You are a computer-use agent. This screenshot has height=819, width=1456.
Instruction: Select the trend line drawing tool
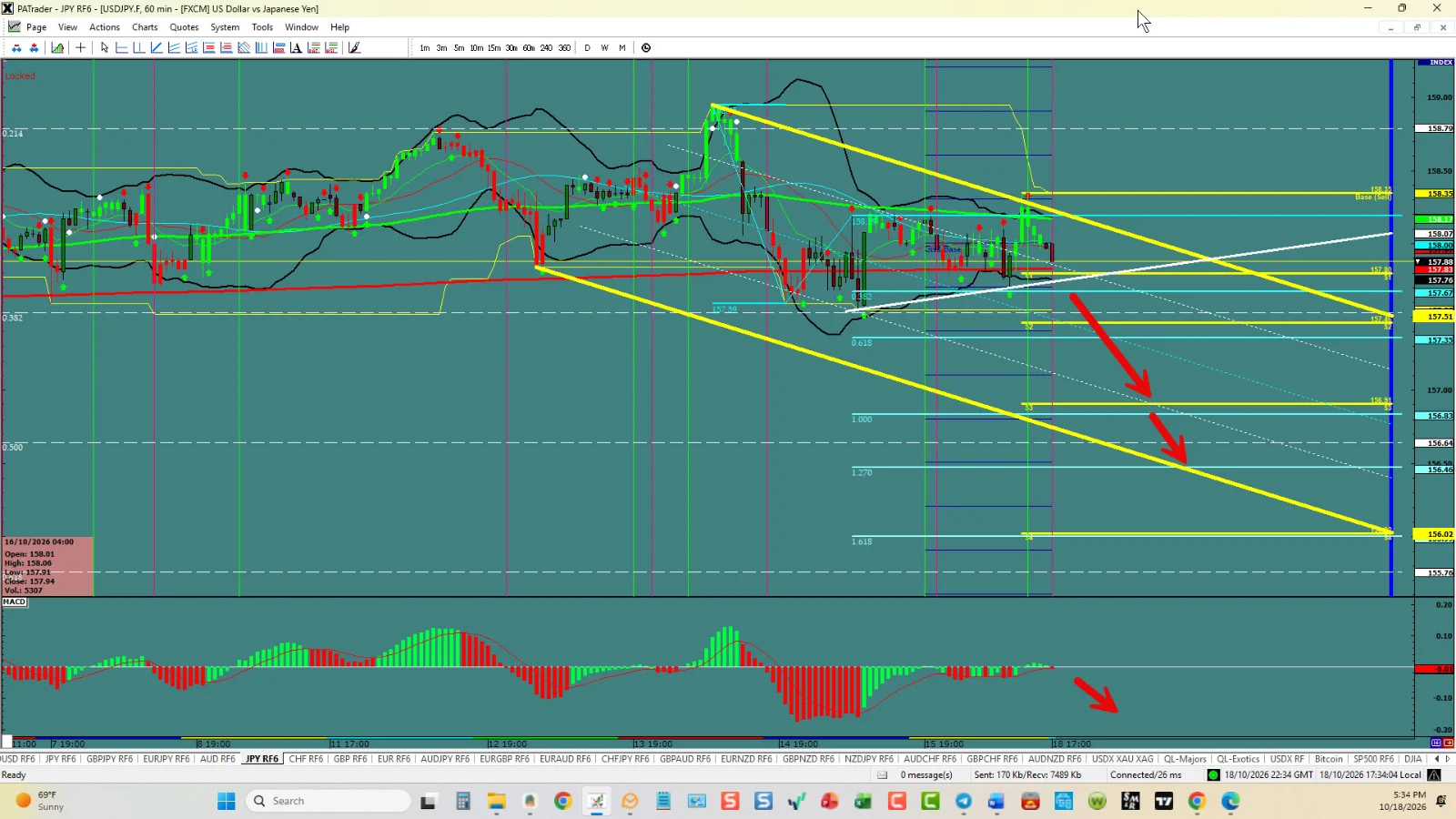pyautogui.click(x=157, y=47)
